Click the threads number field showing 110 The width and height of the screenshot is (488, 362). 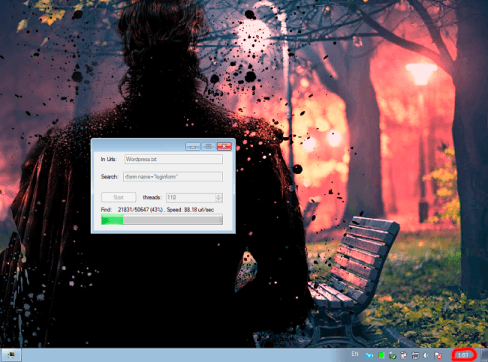coord(191,198)
